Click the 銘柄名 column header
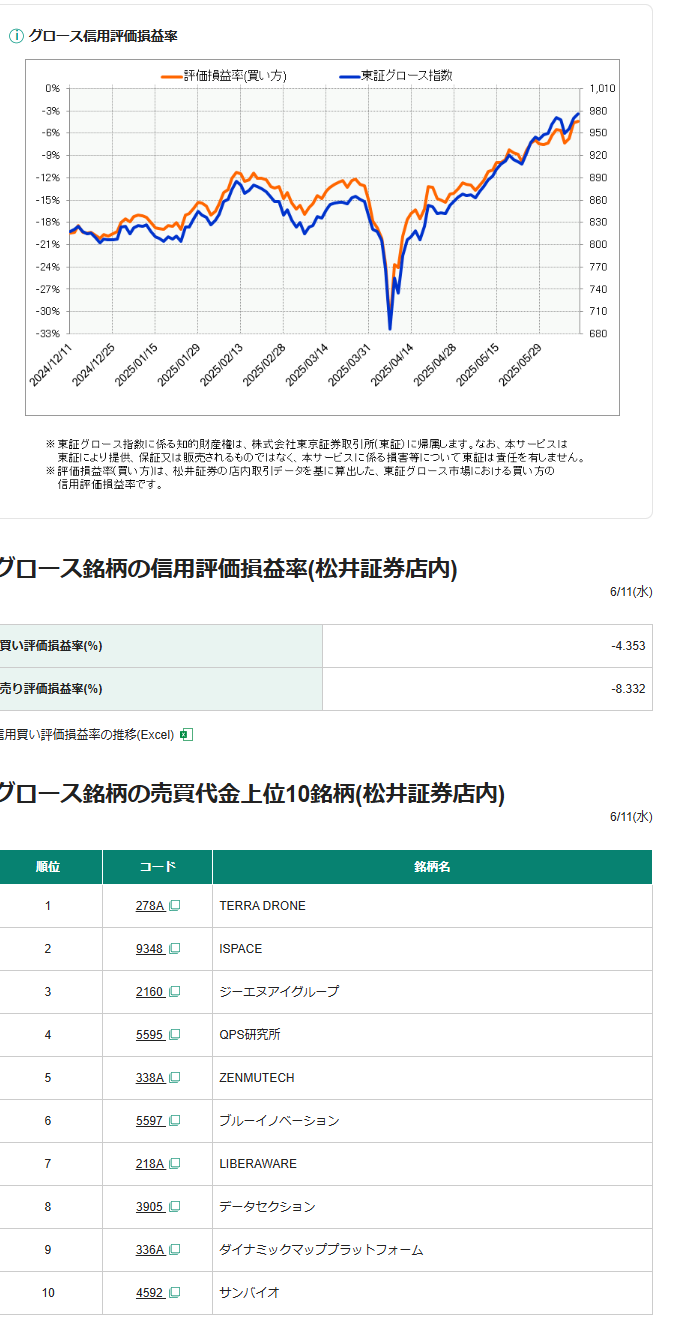Screen dimensions: 679x1335 tap(432, 867)
